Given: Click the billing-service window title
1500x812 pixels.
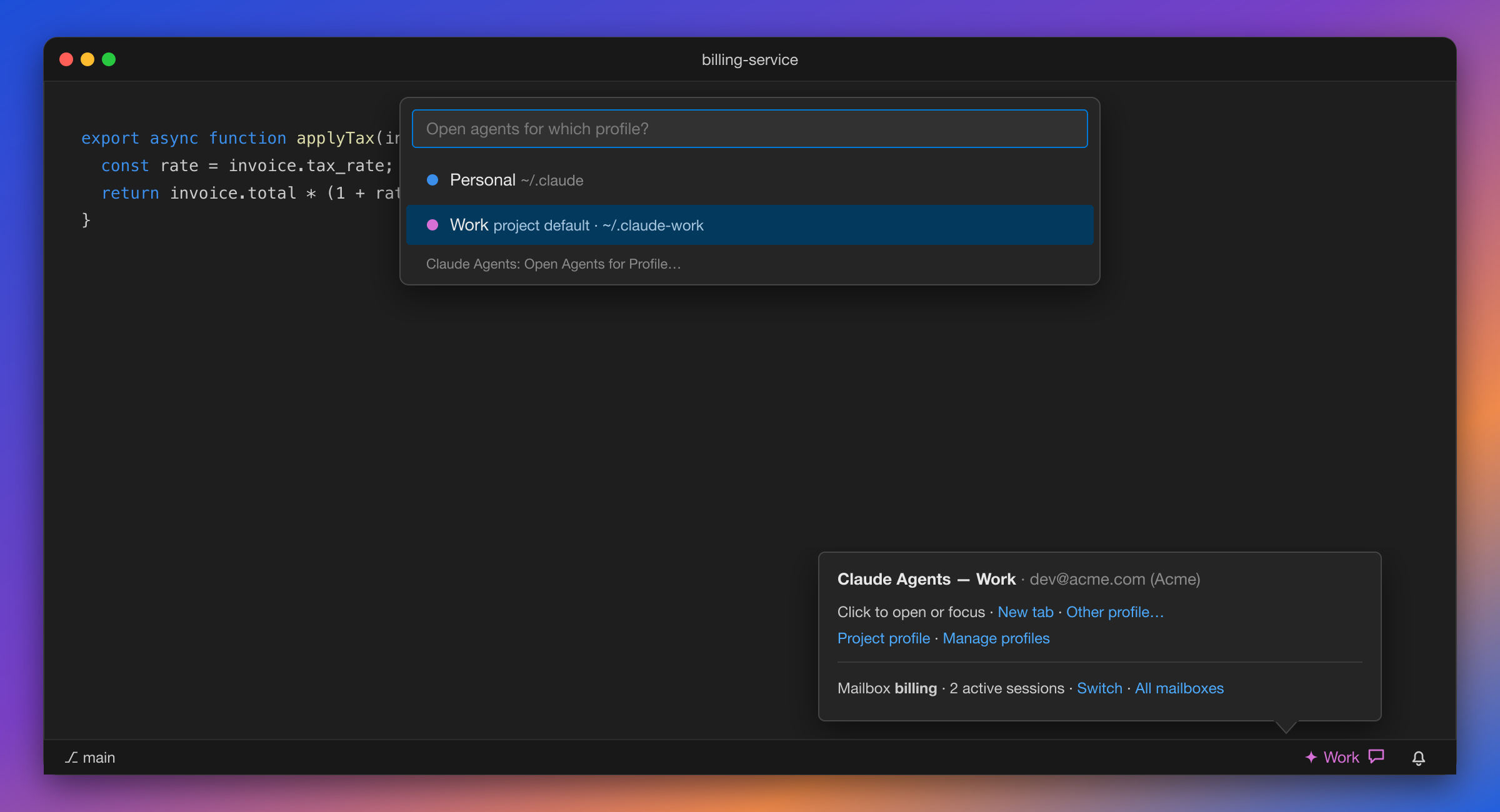Looking at the screenshot, I should click(x=749, y=60).
